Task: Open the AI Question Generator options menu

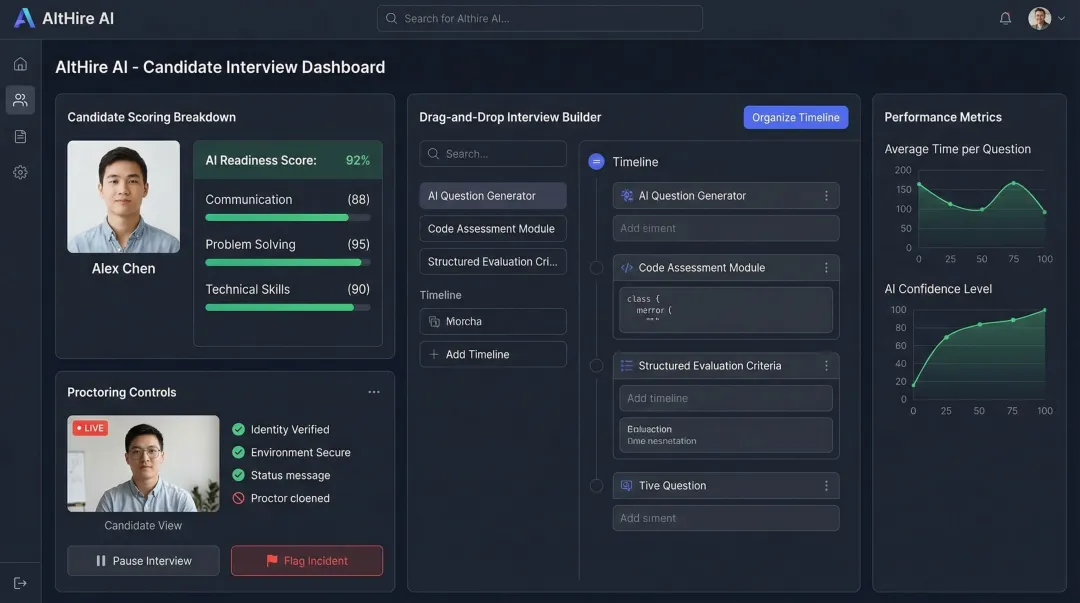Action: coord(827,195)
